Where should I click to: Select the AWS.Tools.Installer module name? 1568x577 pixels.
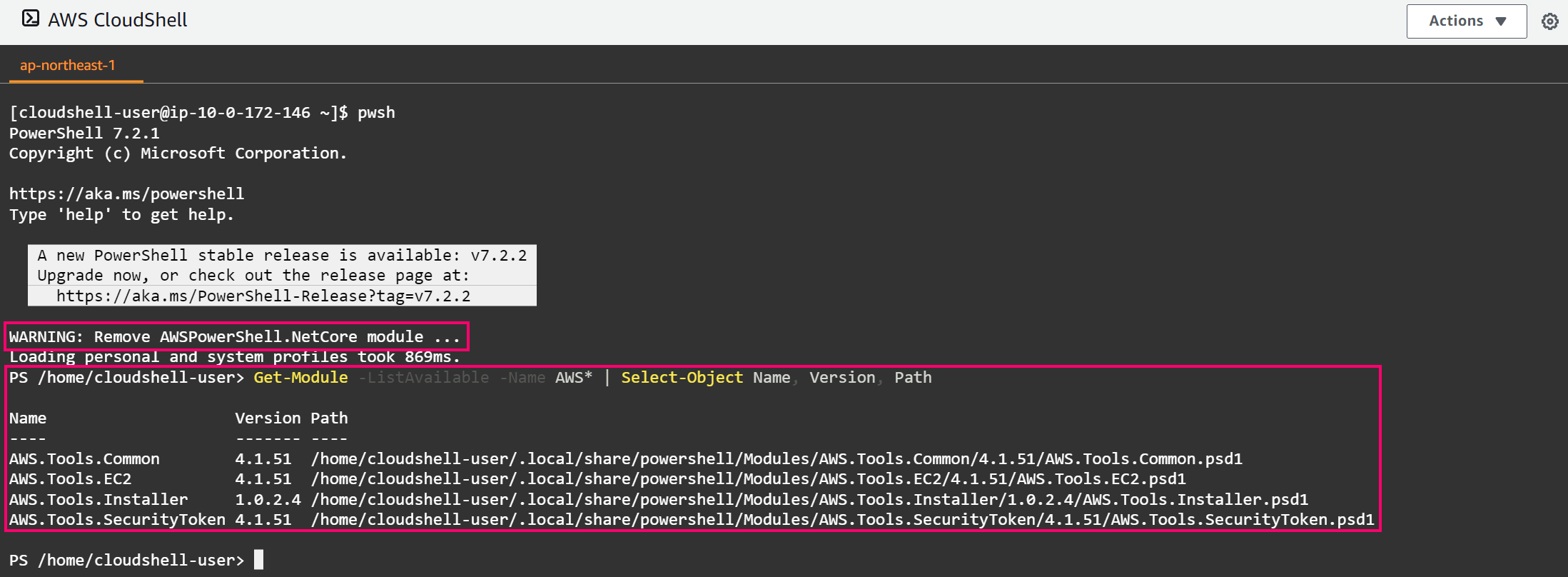pyautogui.click(x=98, y=500)
